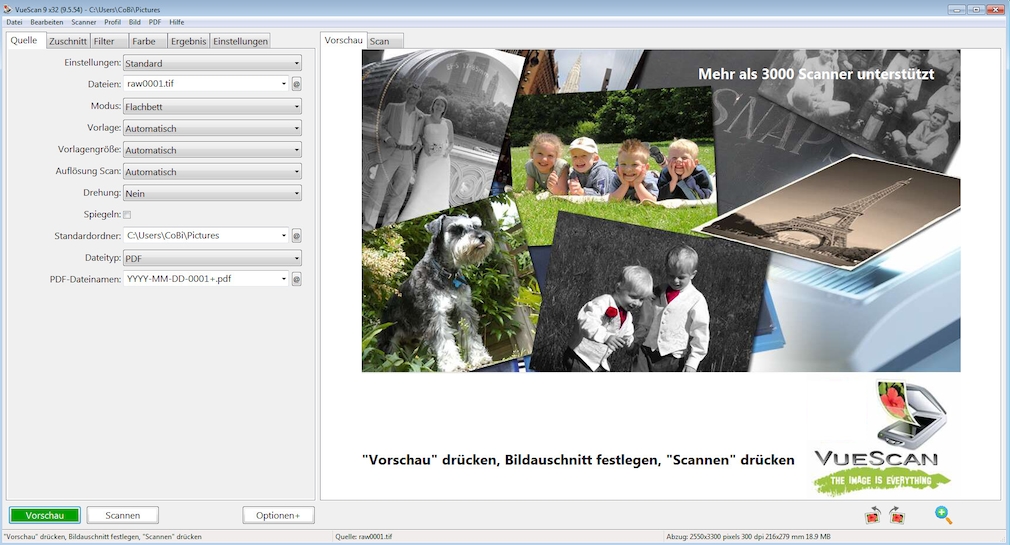Enable the Spiegeln checkbox
This screenshot has height=545, width=1010.
(x=127, y=215)
